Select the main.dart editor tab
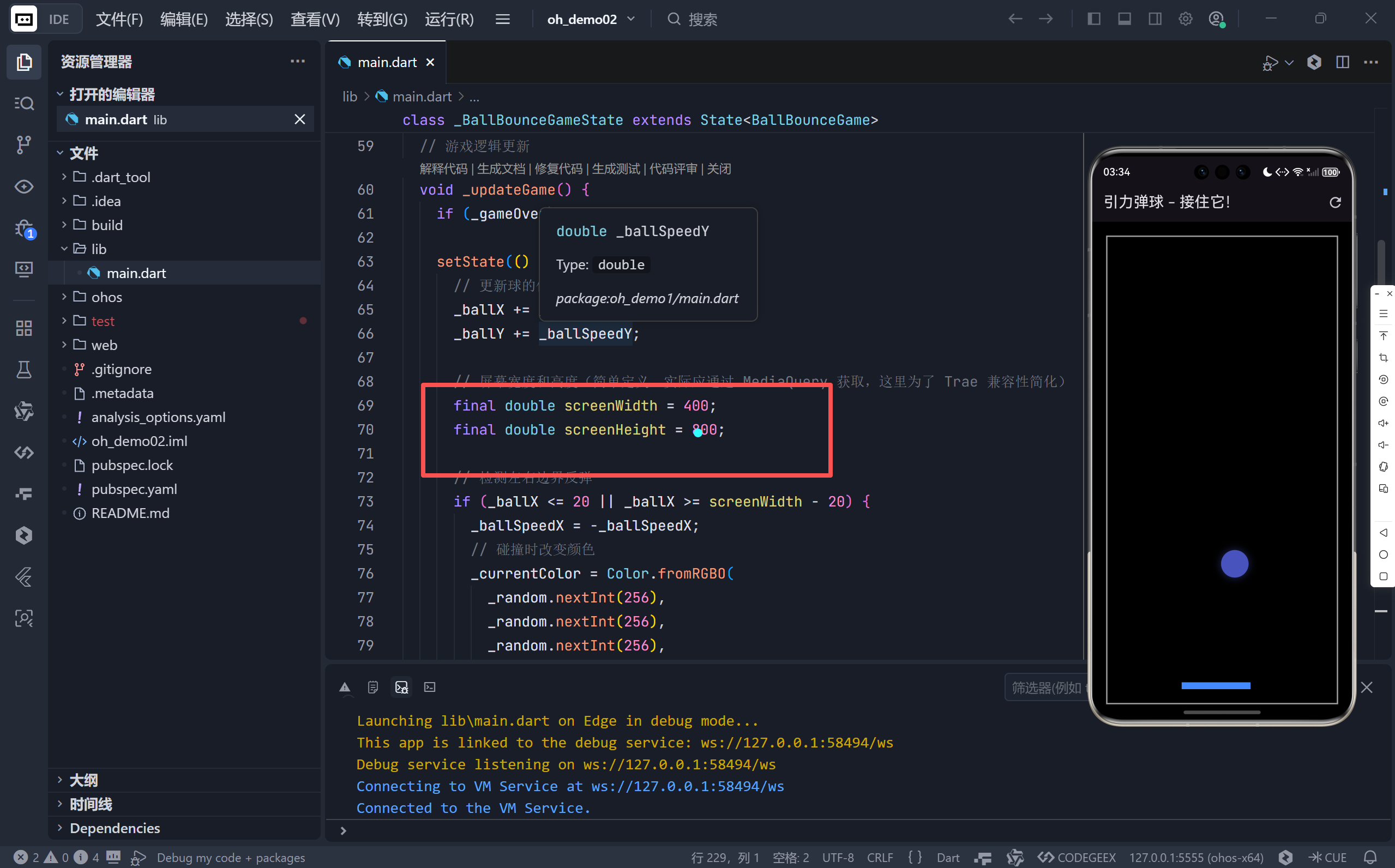 tap(386, 62)
